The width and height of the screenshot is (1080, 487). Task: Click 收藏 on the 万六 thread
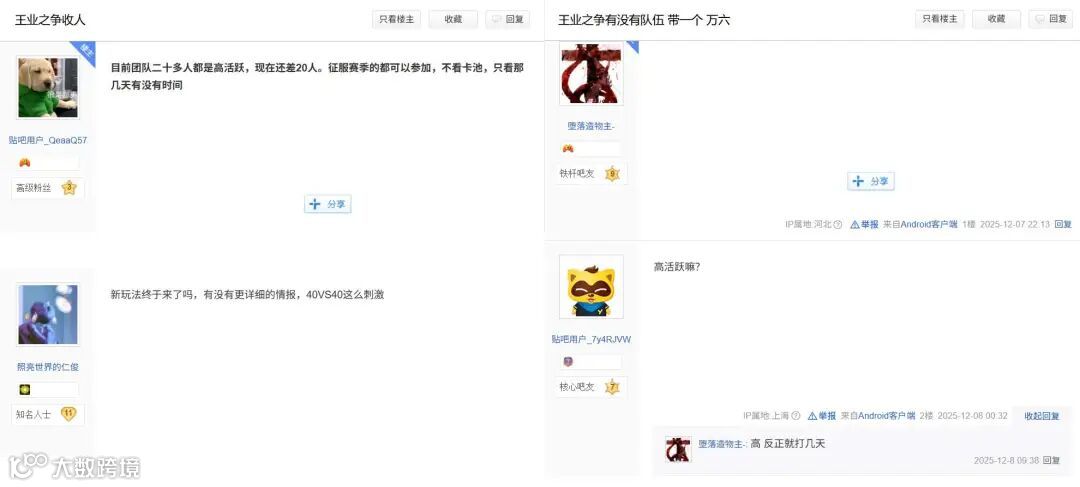(997, 19)
